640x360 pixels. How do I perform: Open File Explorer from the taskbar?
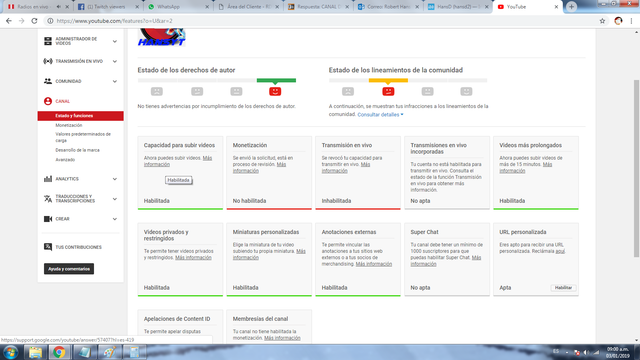pyautogui.click(x=35, y=352)
